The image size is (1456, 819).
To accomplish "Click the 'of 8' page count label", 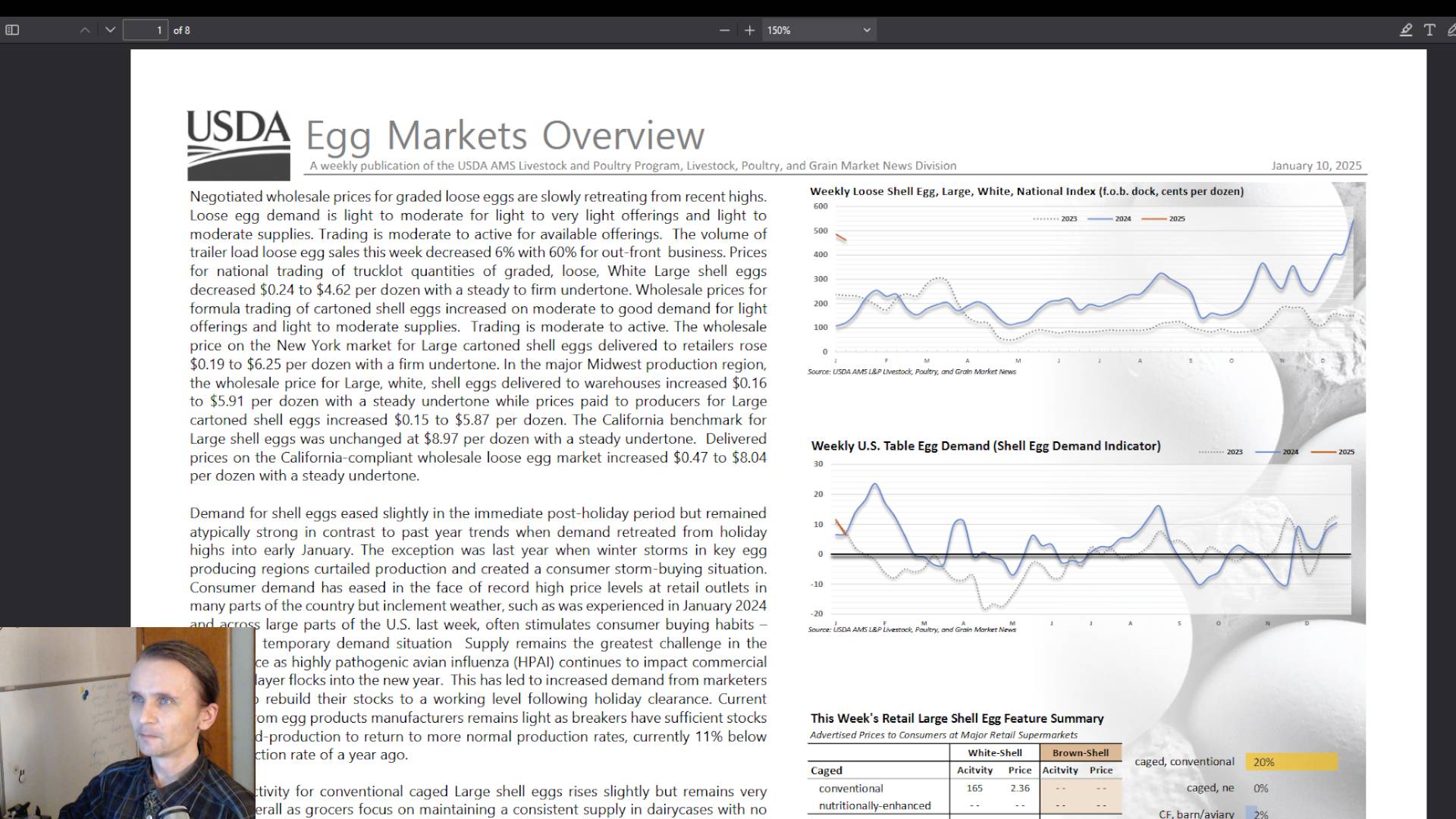I will 182,30.
